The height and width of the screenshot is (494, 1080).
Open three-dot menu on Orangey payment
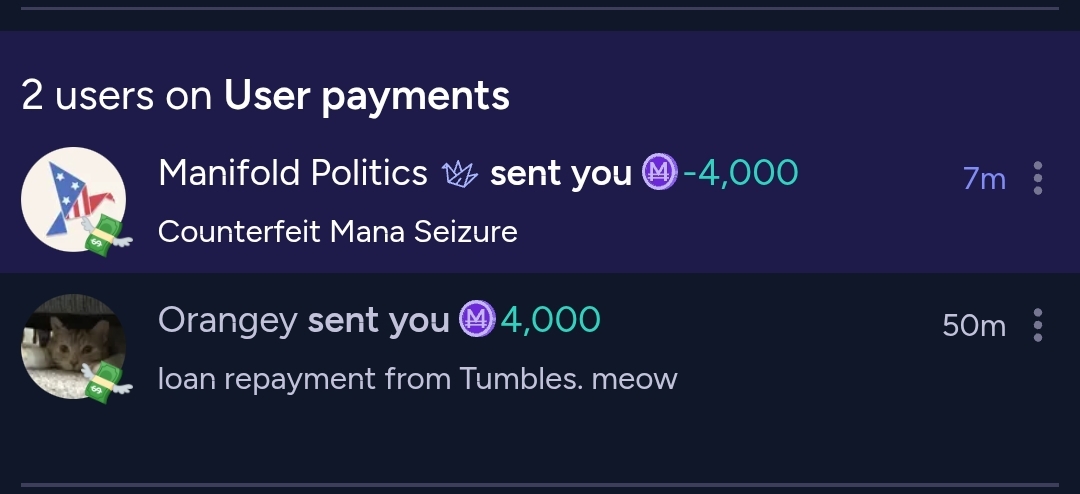click(1038, 325)
